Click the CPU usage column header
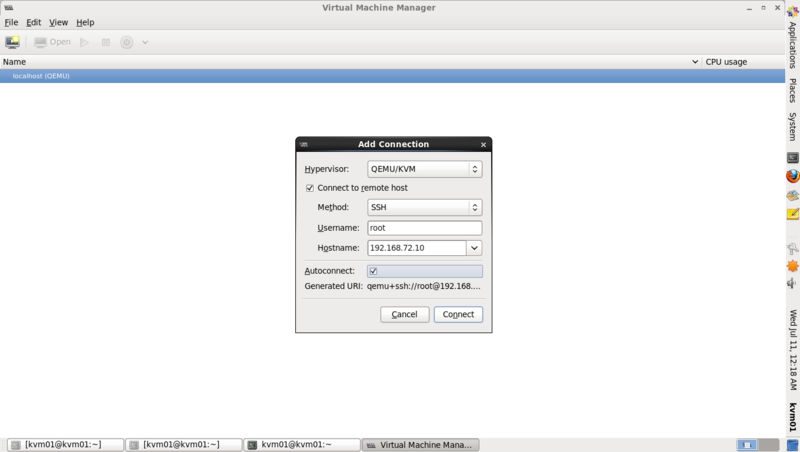The height and width of the screenshot is (452, 800). point(743,62)
